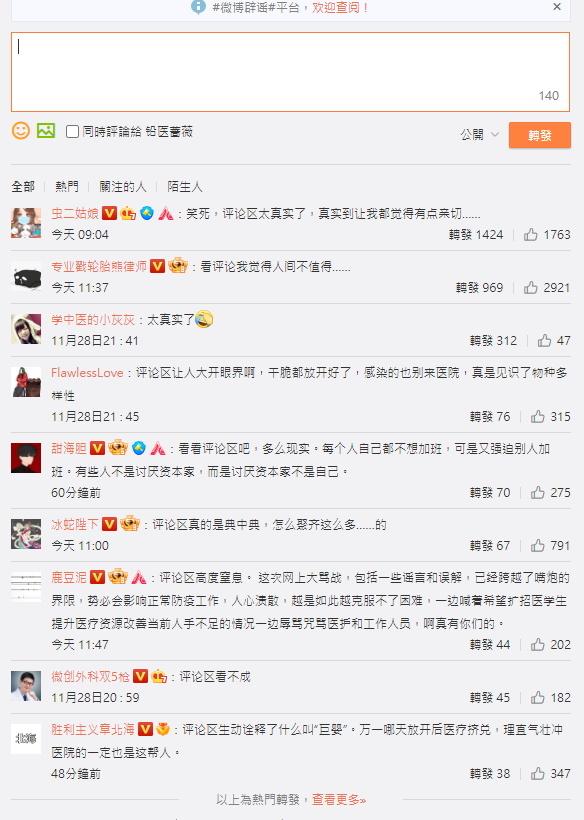Like 虫二姑娘's comment with thumbs-up
The height and width of the screenshot is (820, 584).
pos(531,234)
